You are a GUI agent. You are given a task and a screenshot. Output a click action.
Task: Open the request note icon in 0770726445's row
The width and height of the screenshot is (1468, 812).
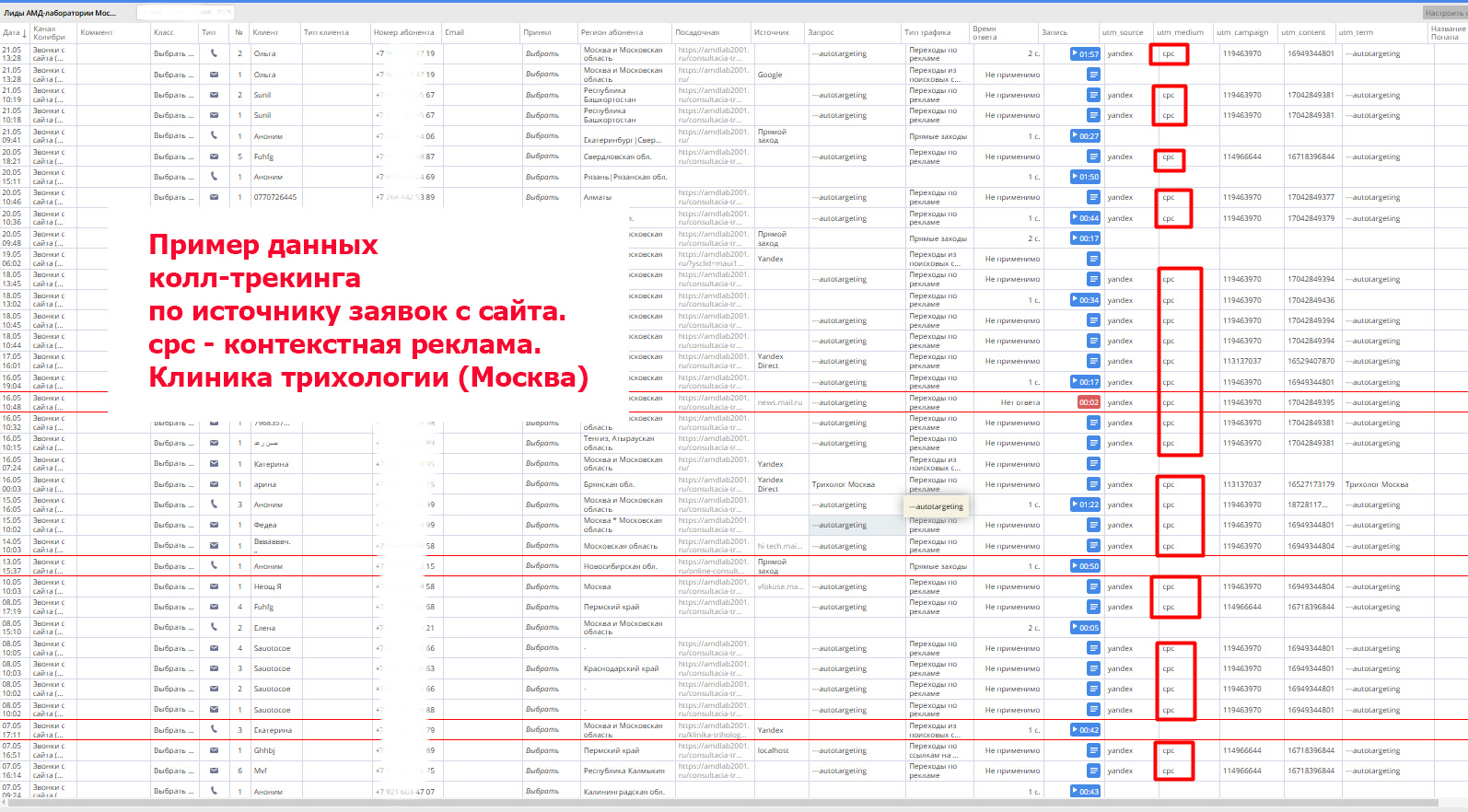(1093, 197)
